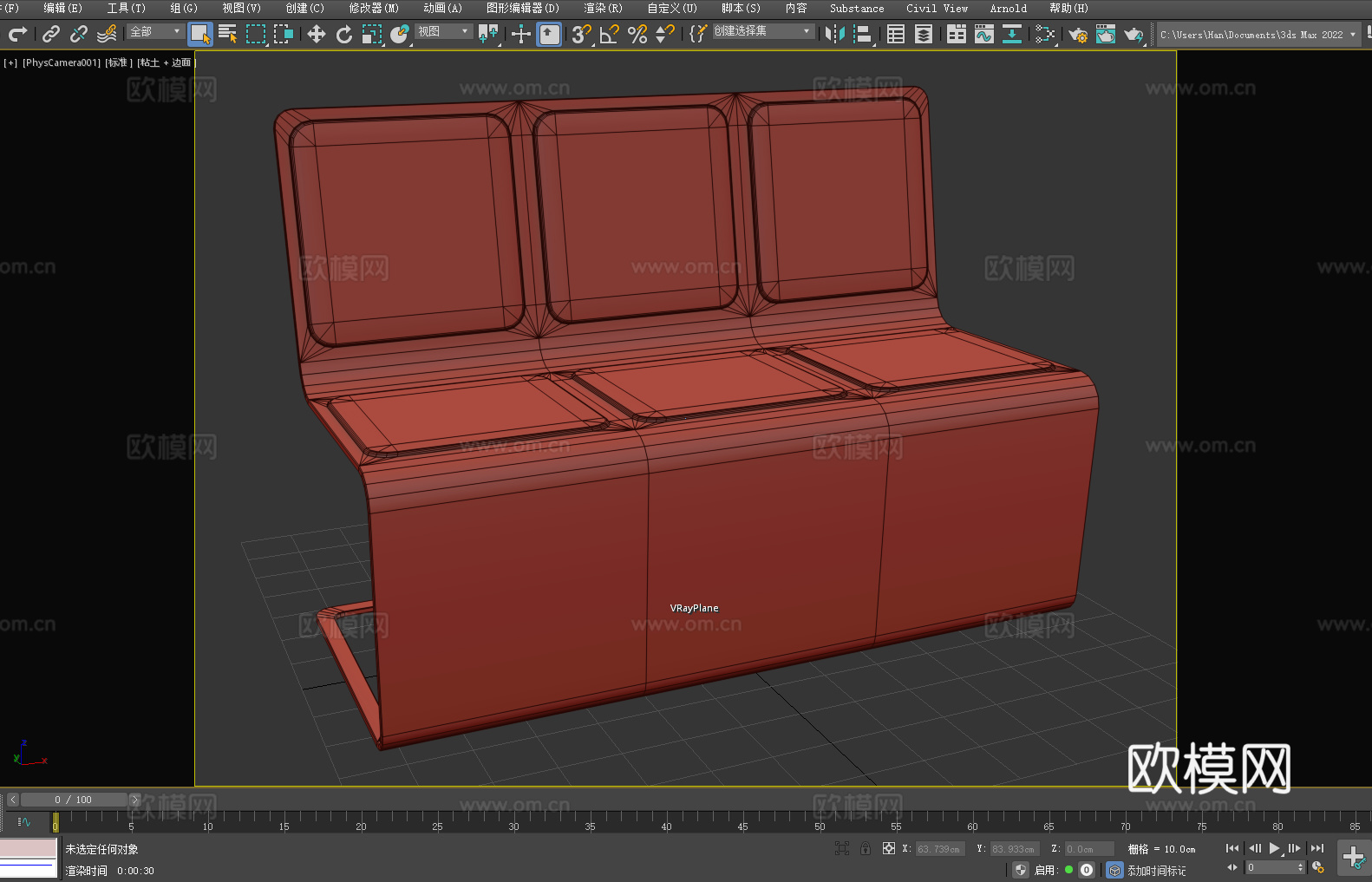Click Render Production teapot icon
The width and height of the screenshot is (1372, 882).
point(1134,34)
